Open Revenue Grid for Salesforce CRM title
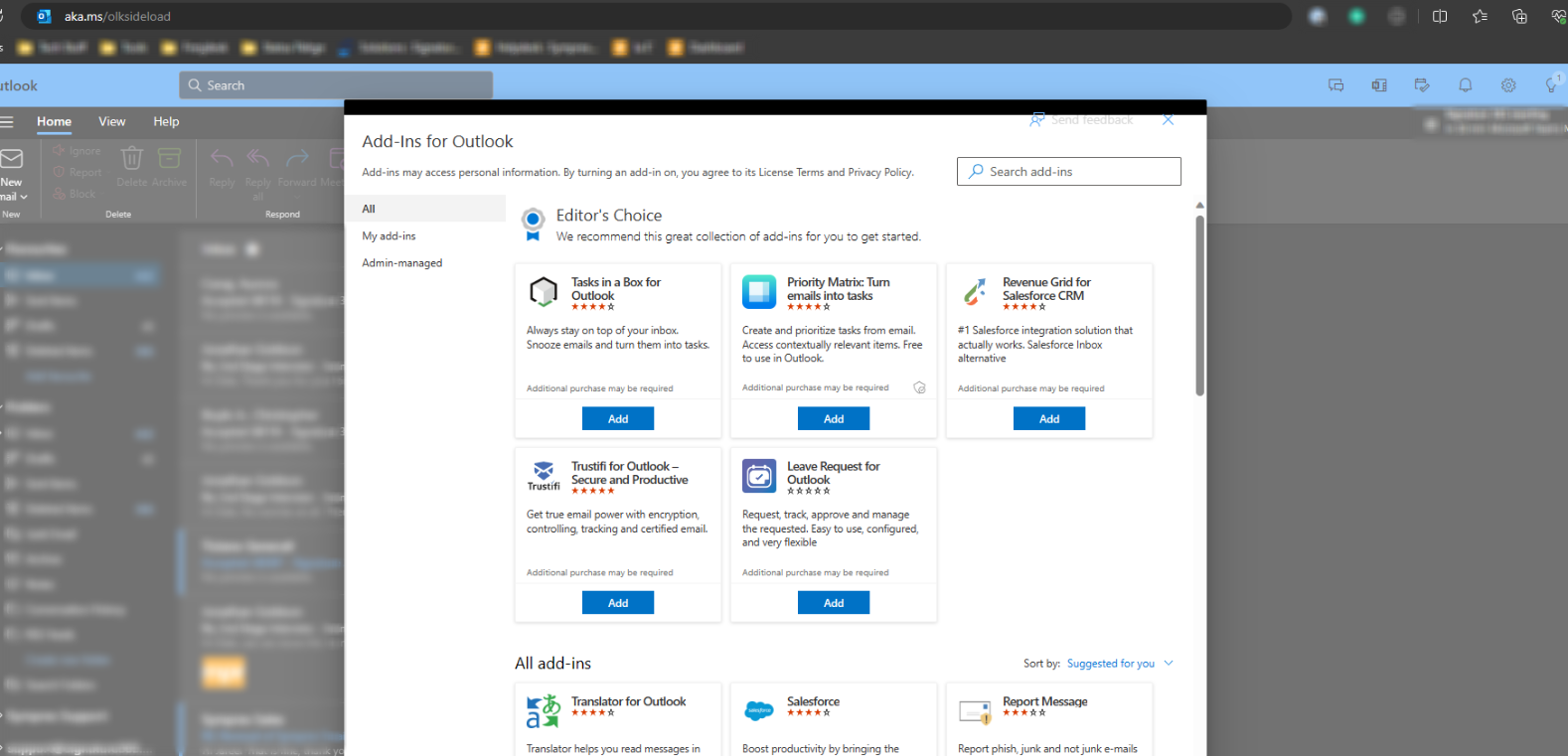 tap(1046, 289)
